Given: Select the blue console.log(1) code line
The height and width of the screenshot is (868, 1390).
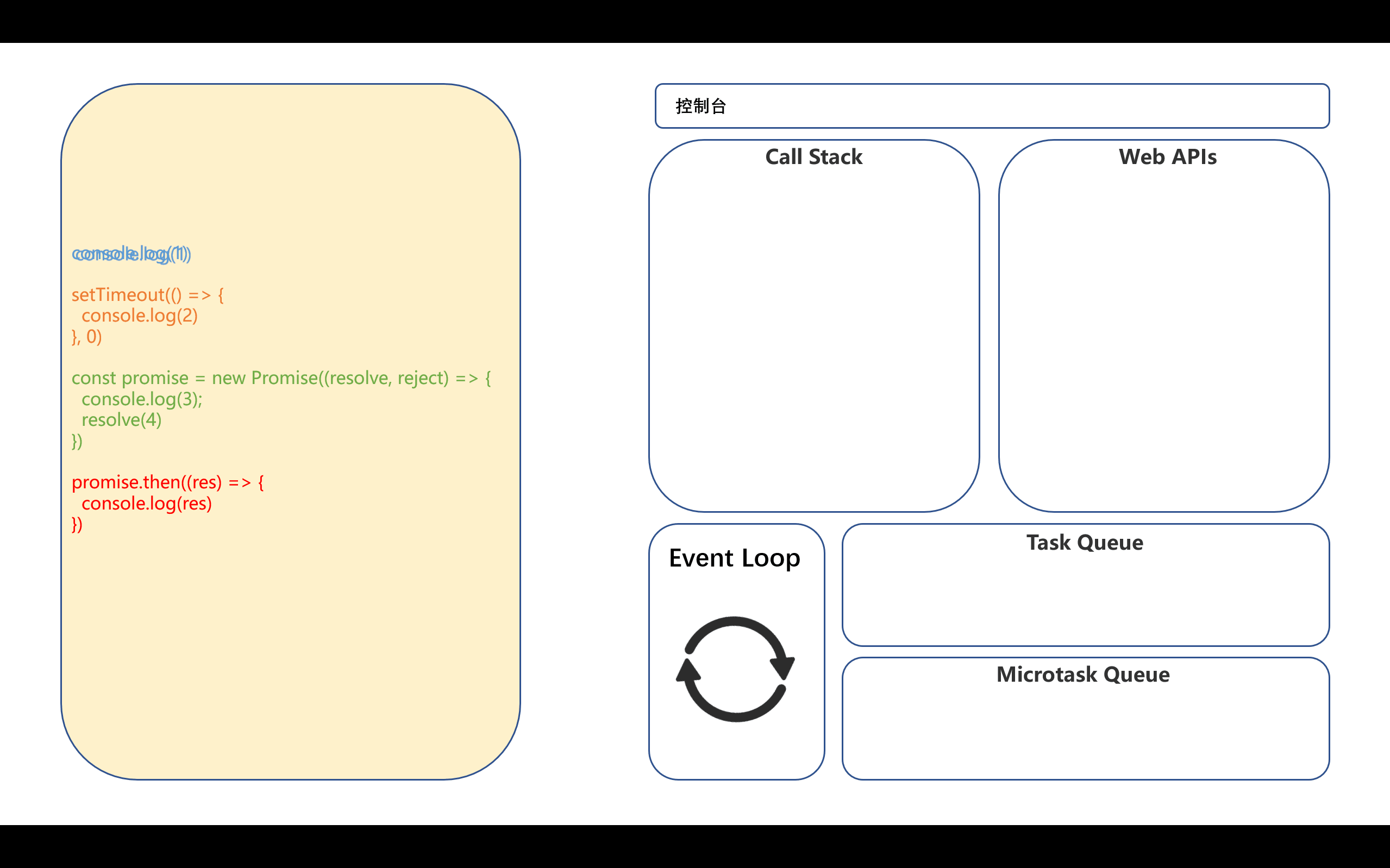Looking at the screenshot, I should pos(132,254).
